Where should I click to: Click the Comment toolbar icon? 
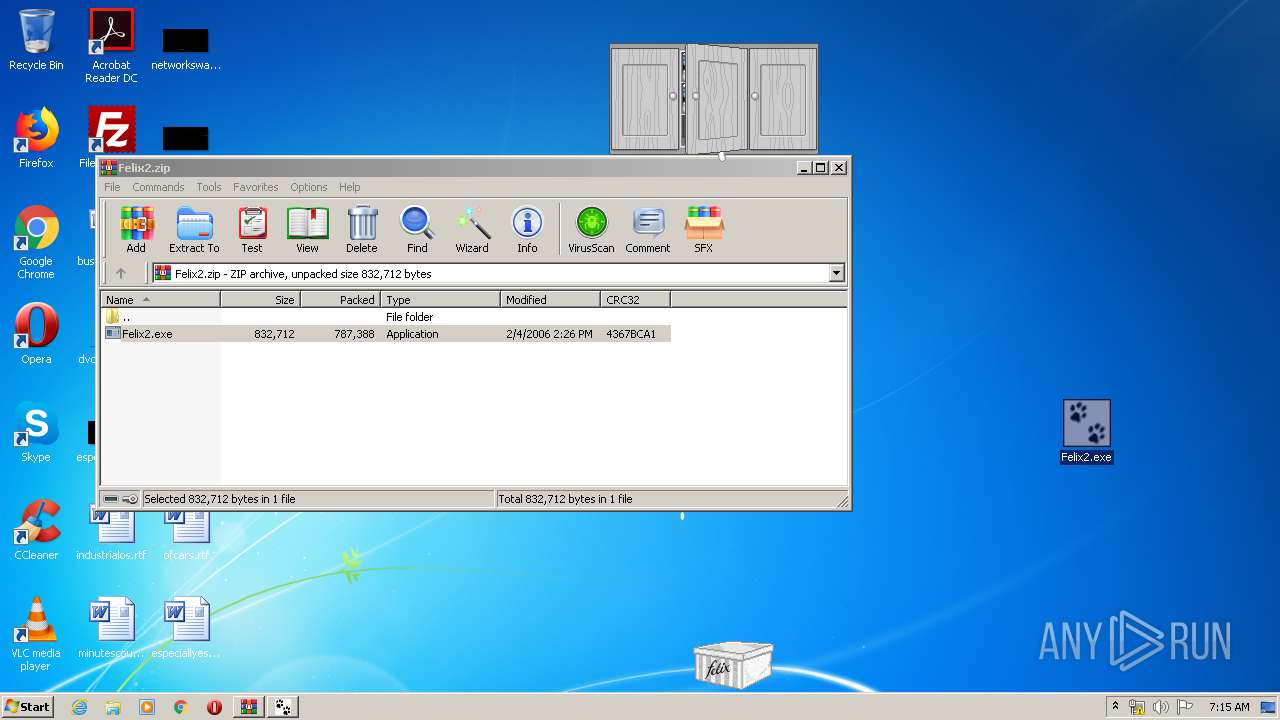coord(648,230)
